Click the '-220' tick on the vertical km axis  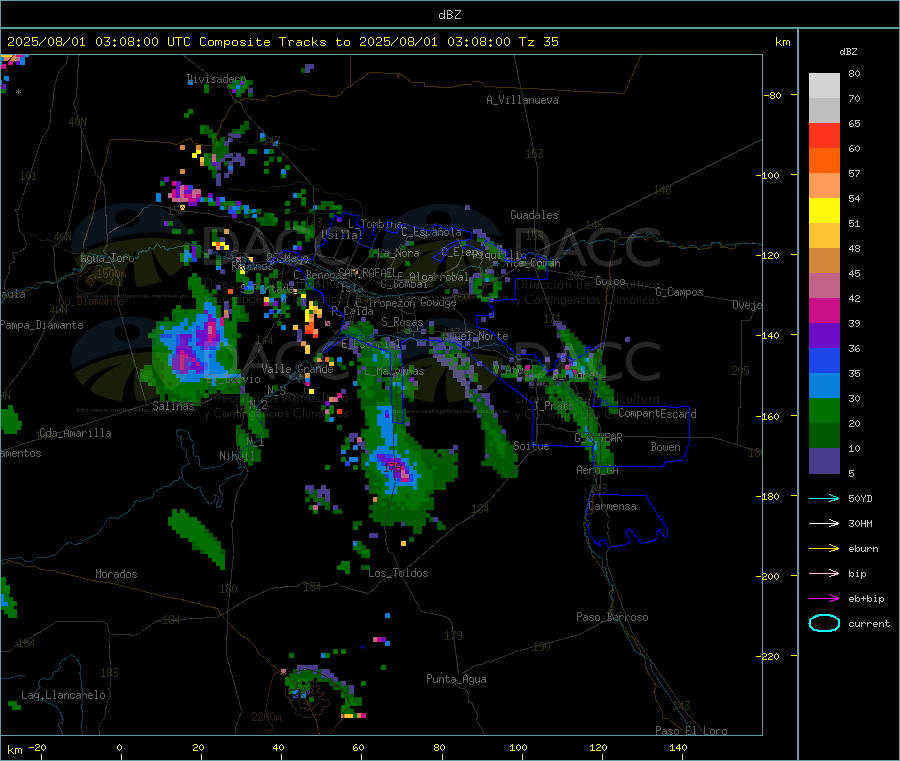click(x=770, y=657)
